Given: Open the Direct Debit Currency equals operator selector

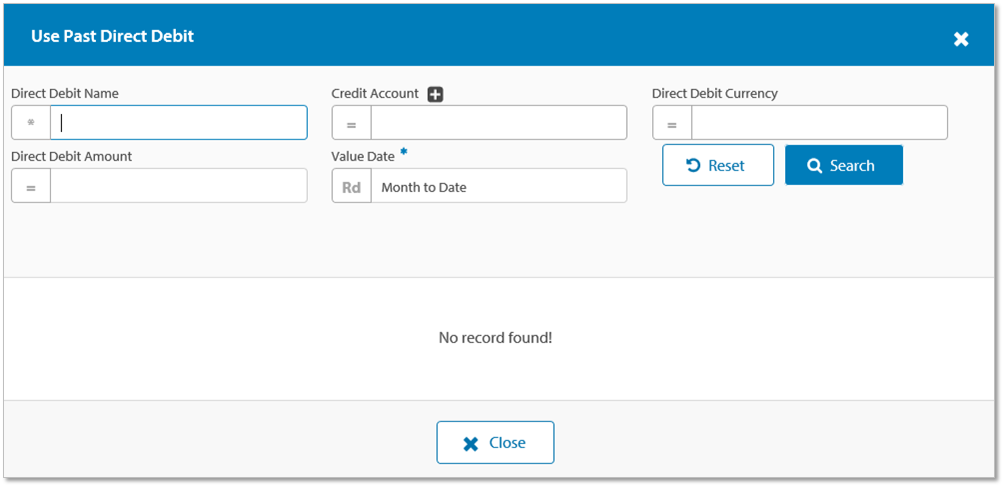Looking at the screenshot, I should tap(672, 123).
